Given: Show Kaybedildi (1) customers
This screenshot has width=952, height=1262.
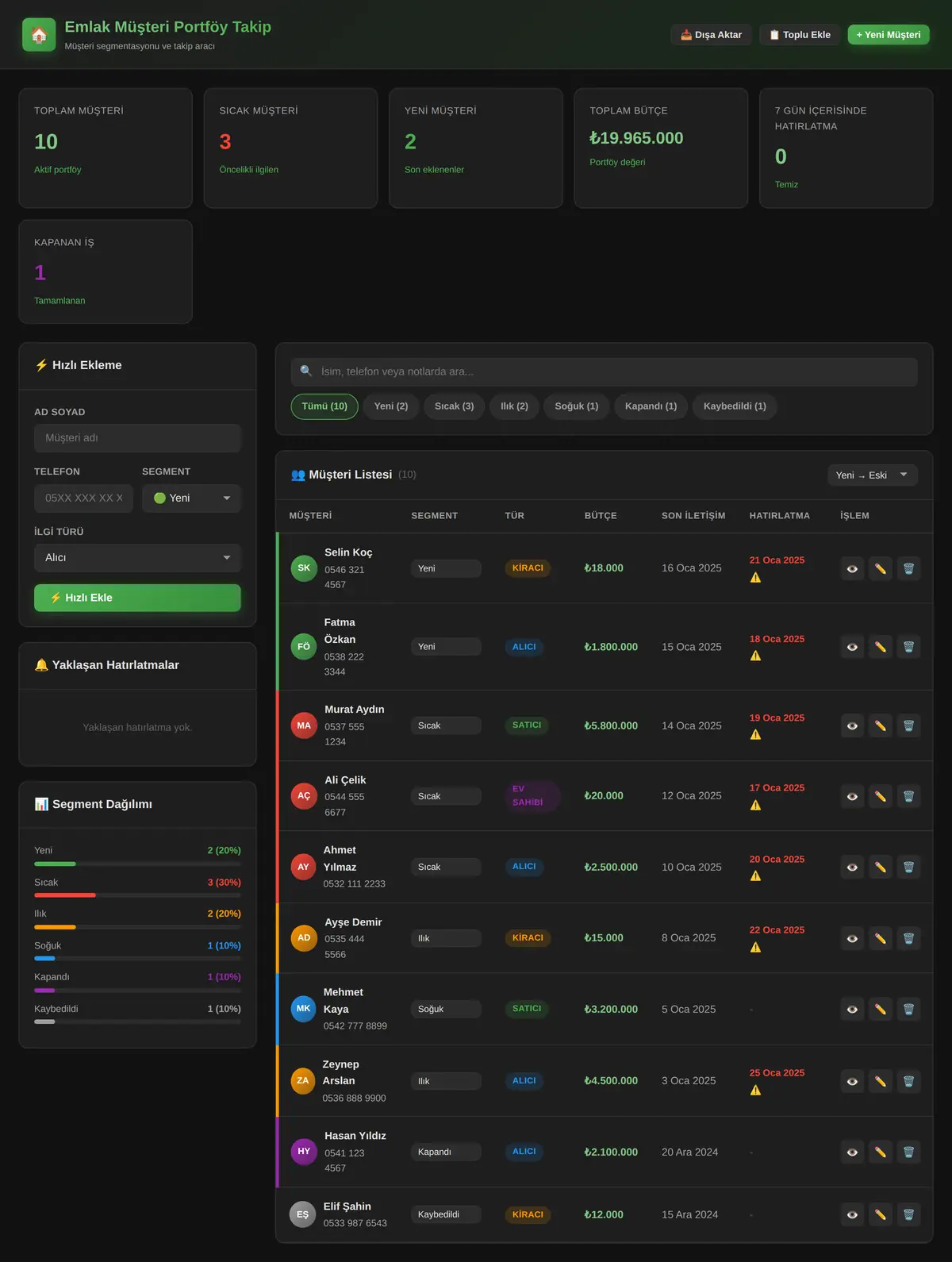Looking at the screenshot, I should pyautogui.click(x=735, y=406).
